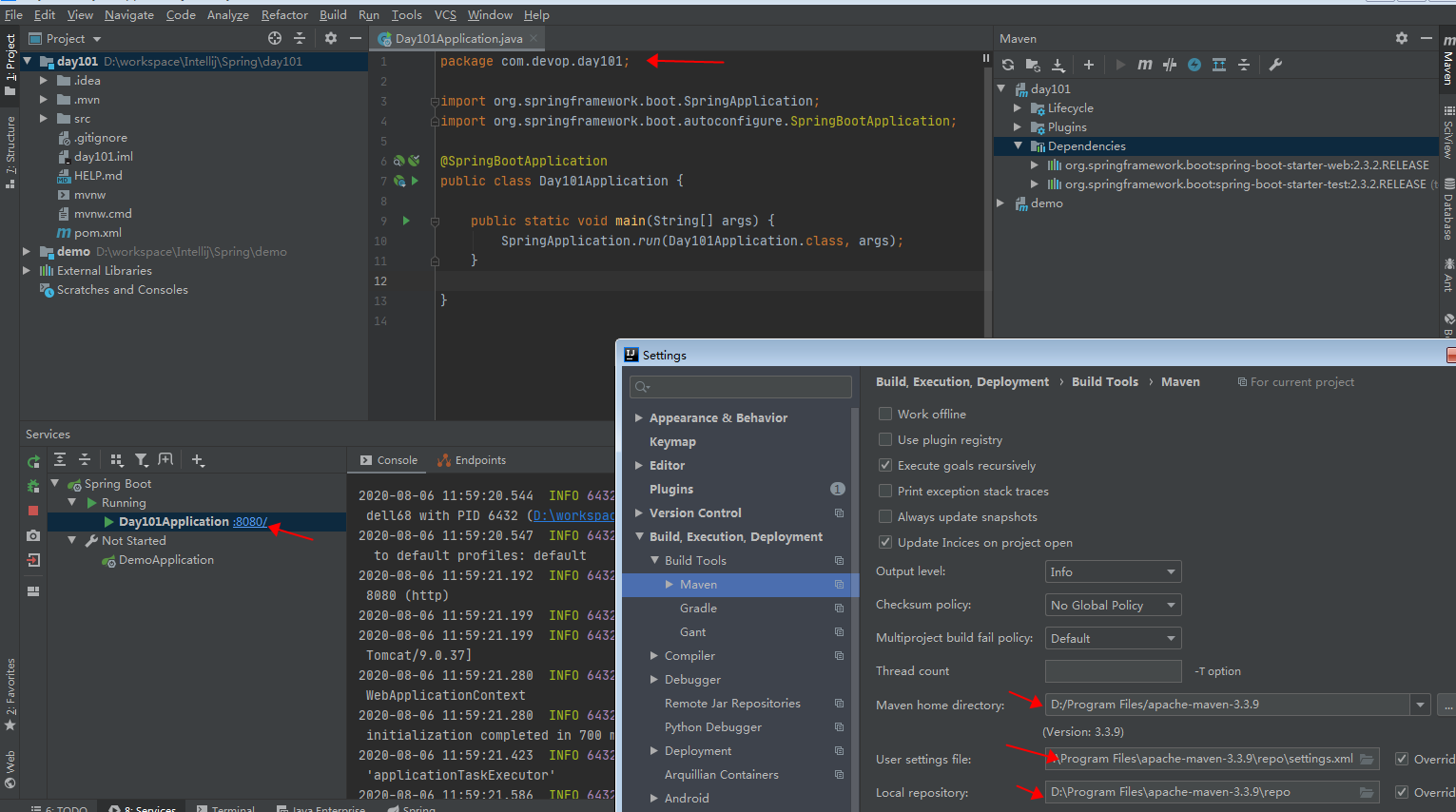Open the Navigate menu
Image resolution: width=1456 pixels, height=812 pixels.
tap(128, 14)
